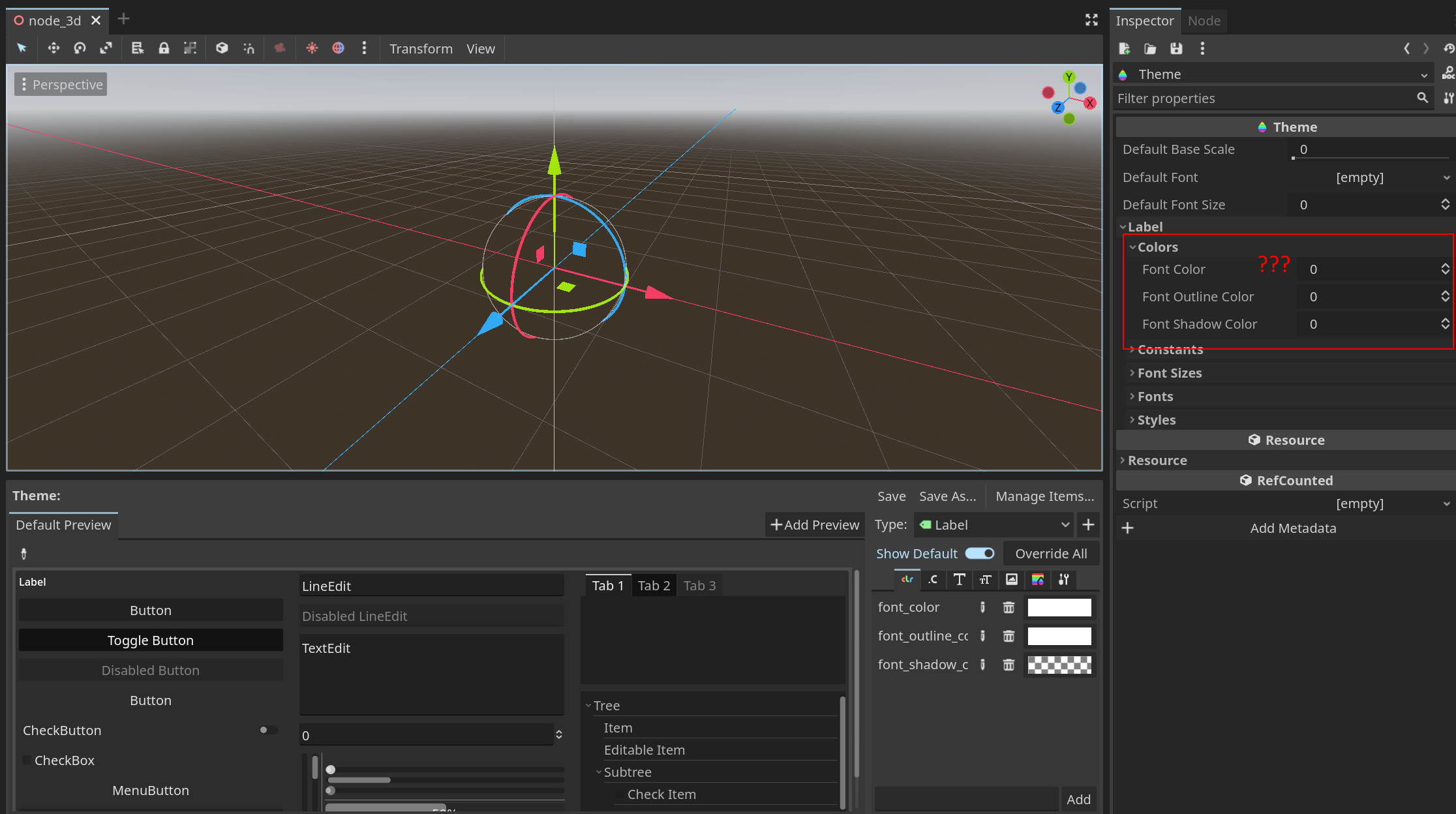Click the lock selected node icon
Viewport: 1456px width, 814px height.
tap(164, 48)
